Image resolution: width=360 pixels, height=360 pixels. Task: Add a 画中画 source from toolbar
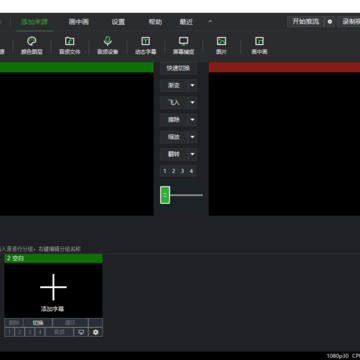click(259, 45)
